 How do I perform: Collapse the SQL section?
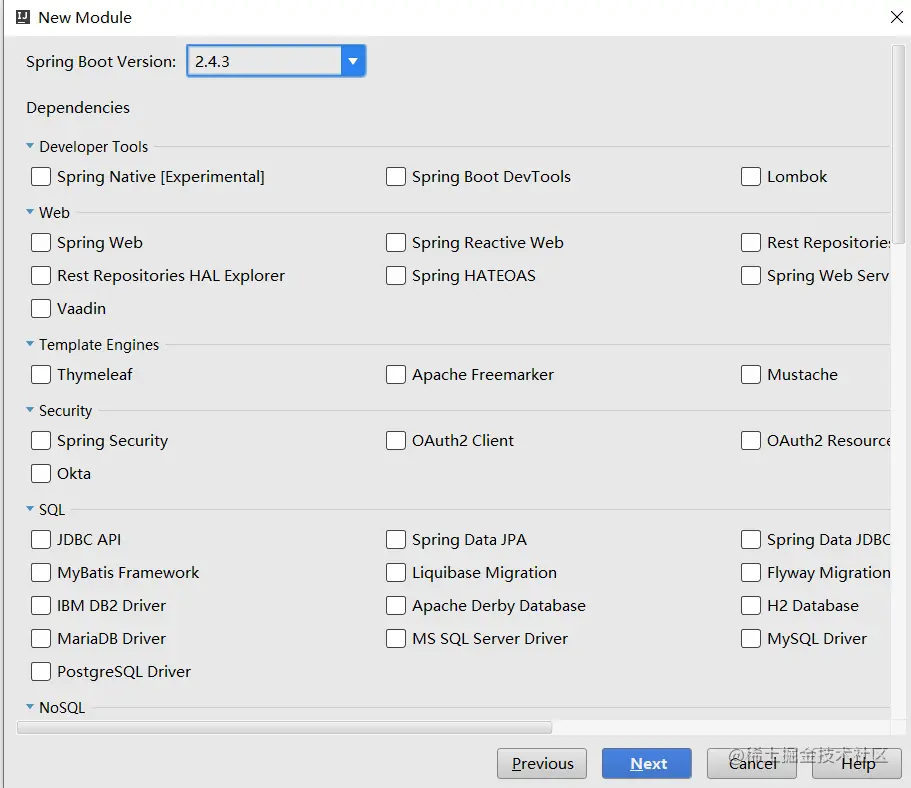click(30, 509)
